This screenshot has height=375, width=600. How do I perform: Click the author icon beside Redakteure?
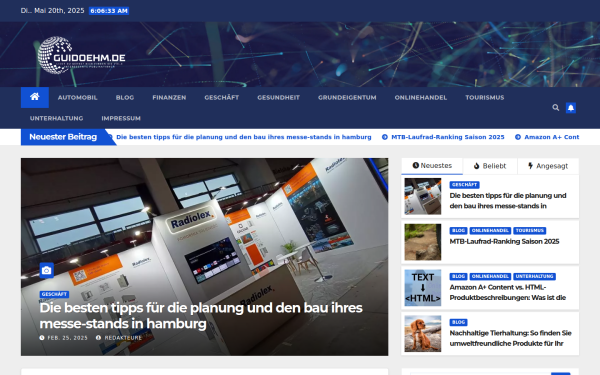tap(98, 338)
